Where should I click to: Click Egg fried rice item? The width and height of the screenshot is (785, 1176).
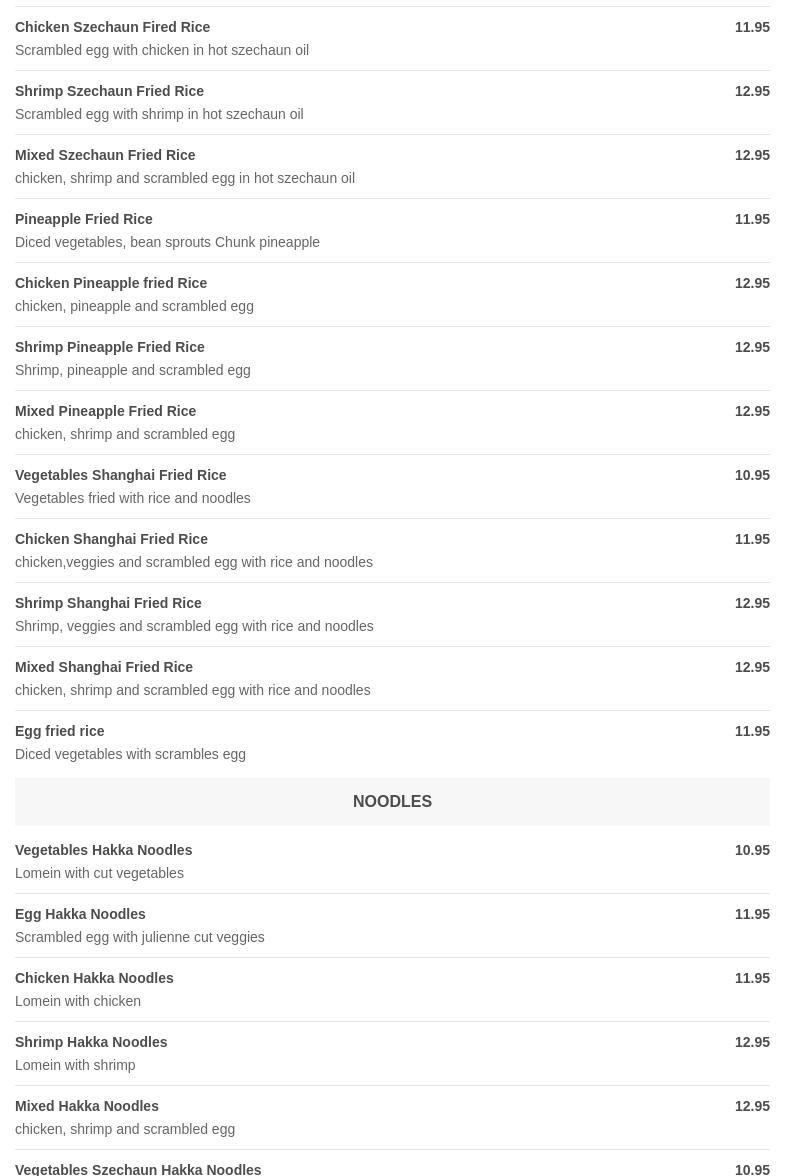60,731
